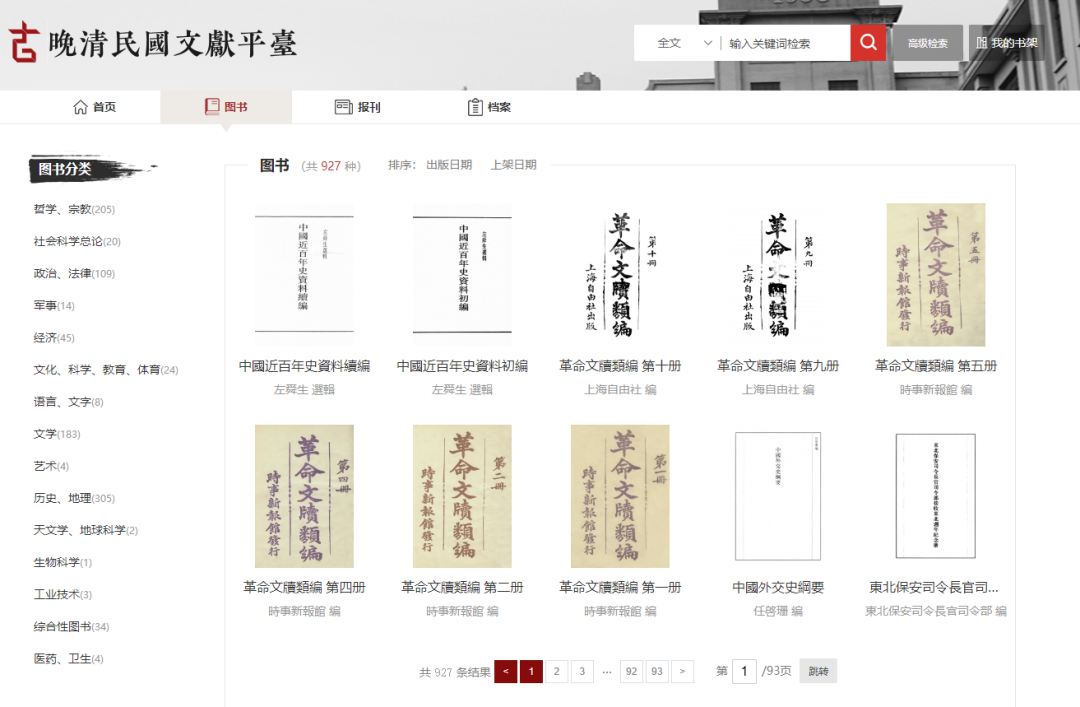
Task: Click the 跳转 page jump button
Action: point(818,672)
